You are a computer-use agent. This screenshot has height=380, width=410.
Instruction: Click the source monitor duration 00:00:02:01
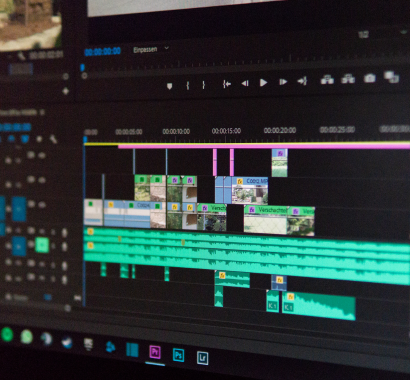(46, 55)
